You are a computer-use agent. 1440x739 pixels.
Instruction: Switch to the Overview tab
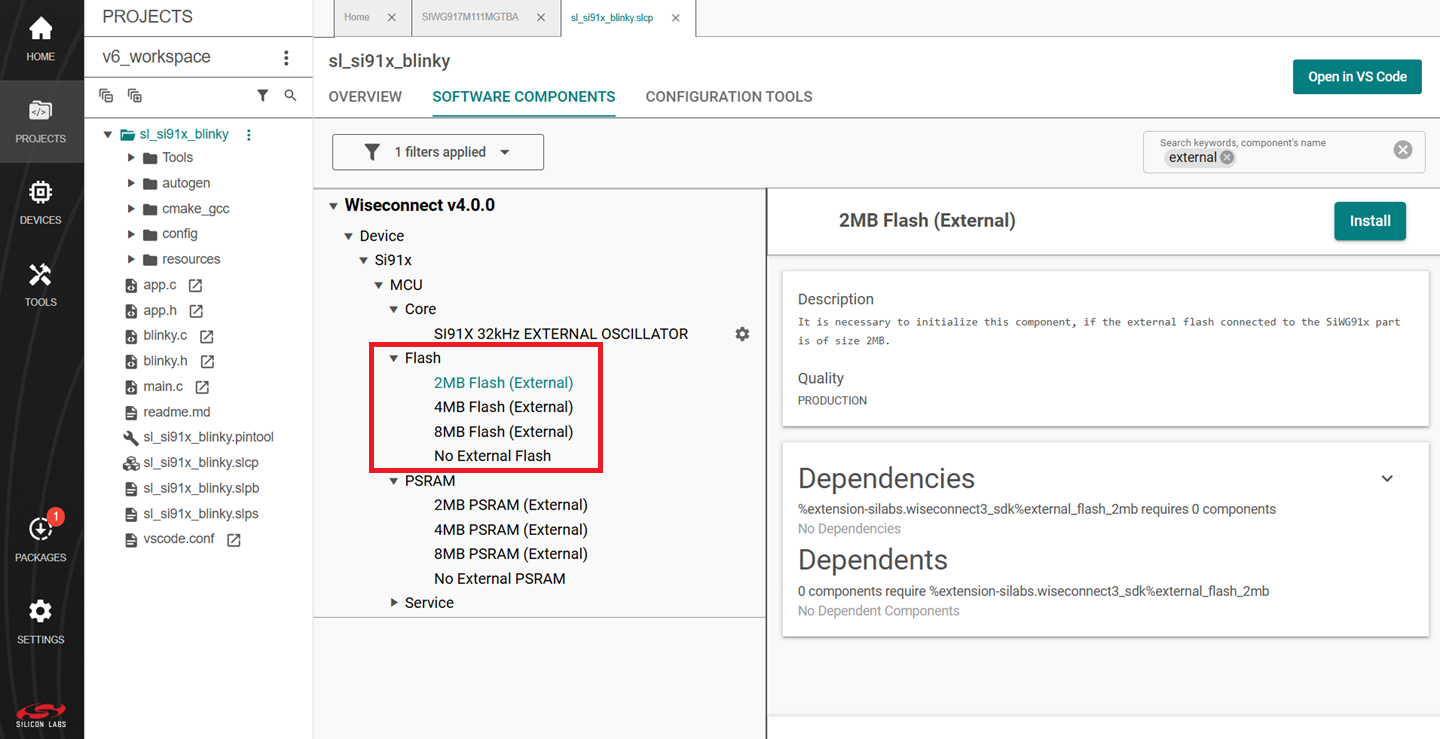point(365,97)
